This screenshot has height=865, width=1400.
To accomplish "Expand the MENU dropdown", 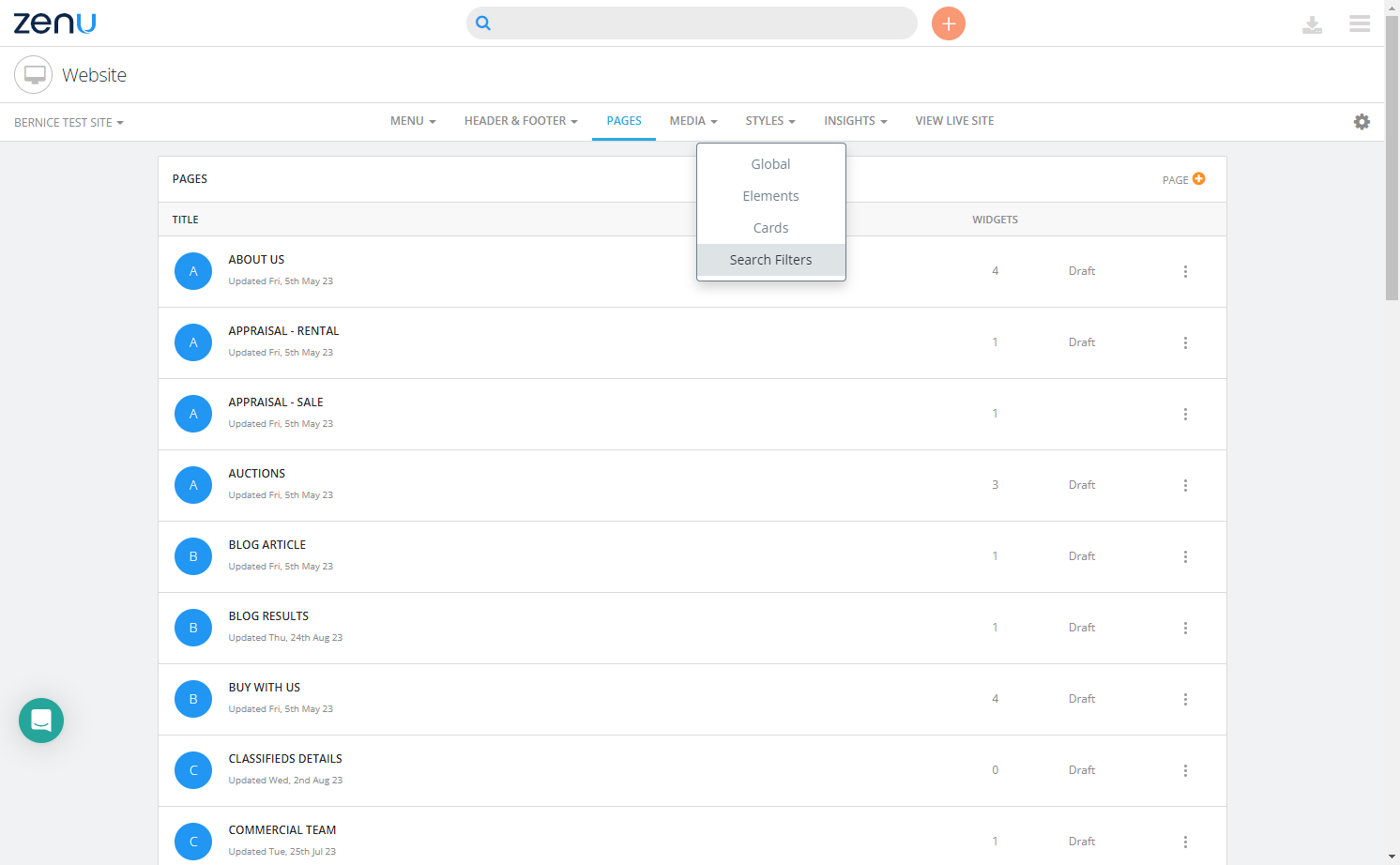I will [x=413, y=121].
